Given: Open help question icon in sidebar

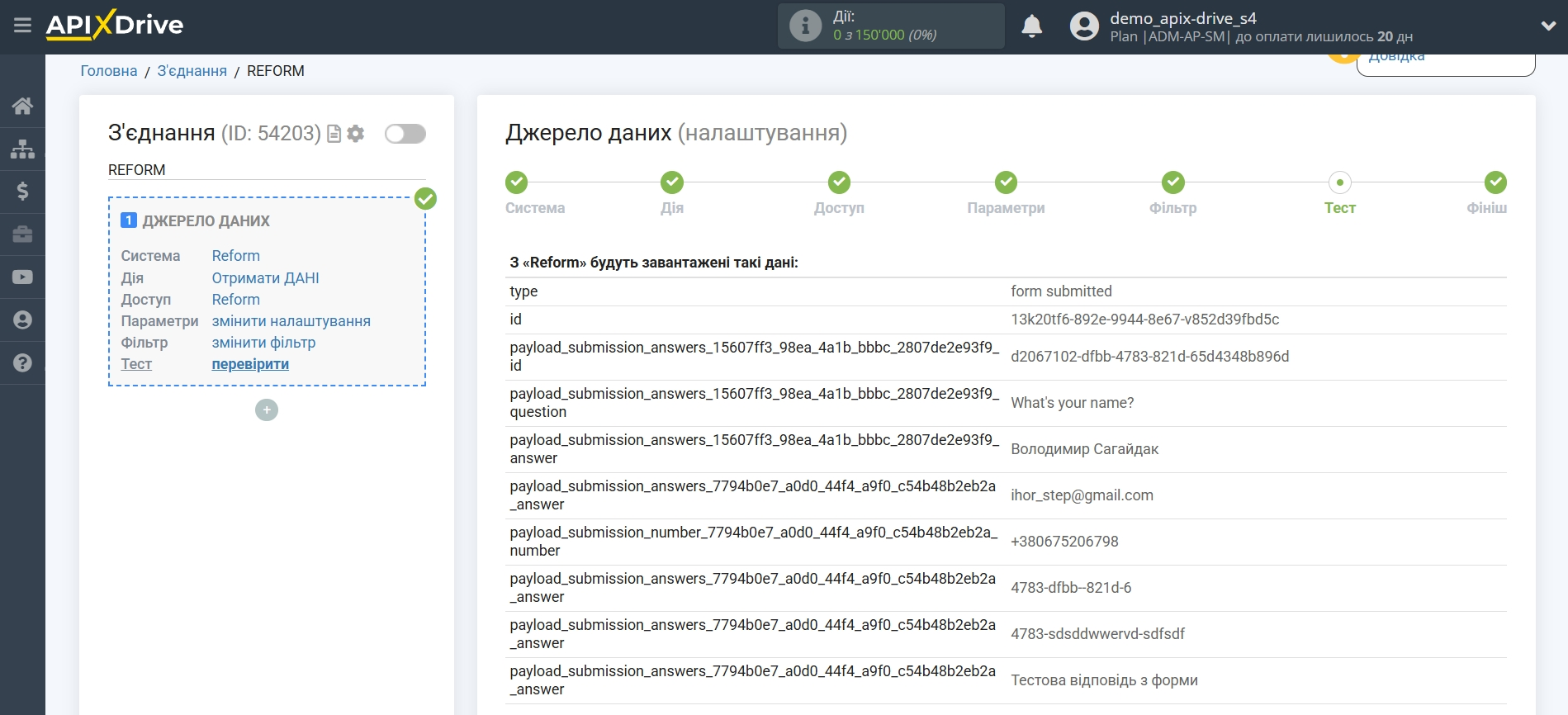Looking at the screenshot, I should tap(22, 363).
